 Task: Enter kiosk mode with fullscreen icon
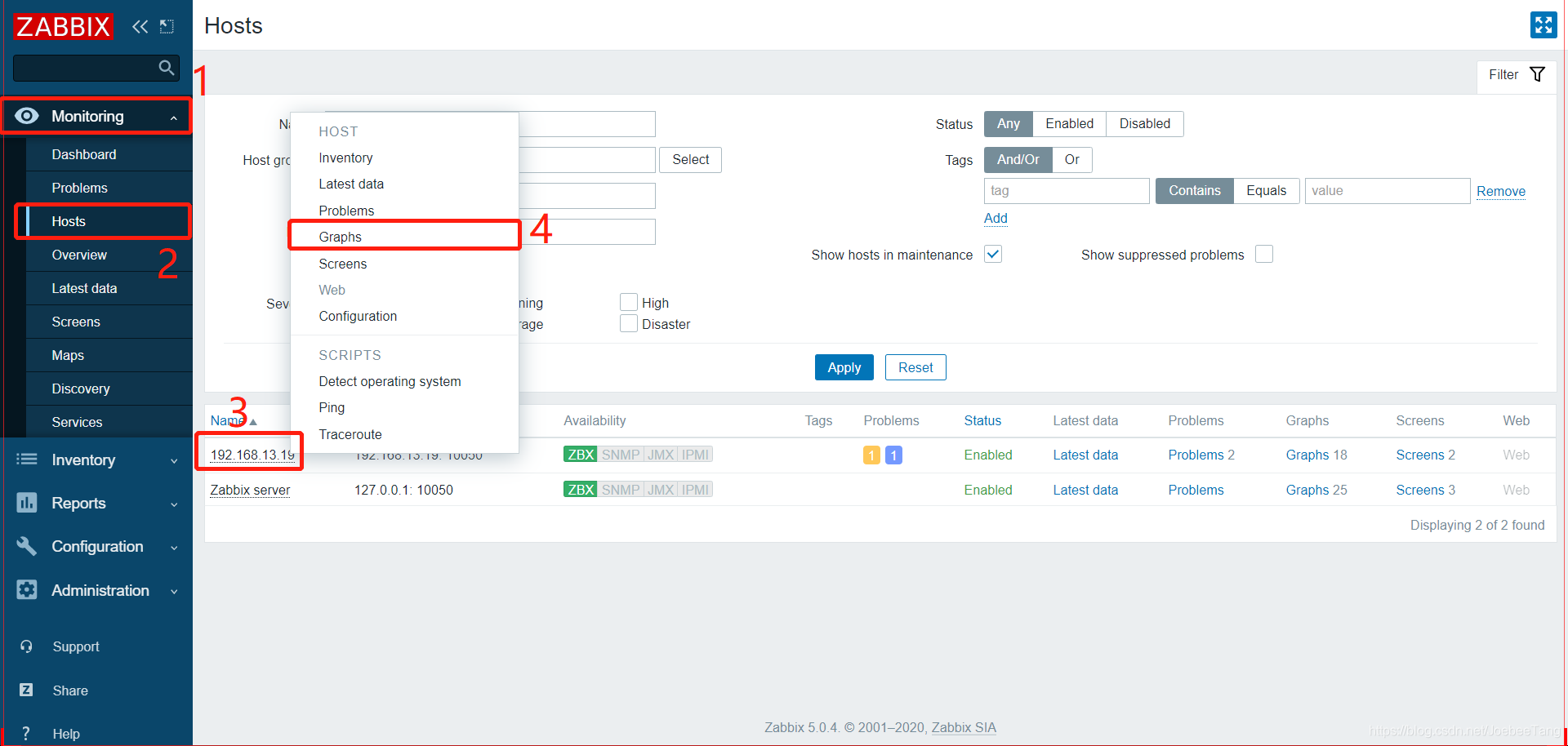(1543, 25)
